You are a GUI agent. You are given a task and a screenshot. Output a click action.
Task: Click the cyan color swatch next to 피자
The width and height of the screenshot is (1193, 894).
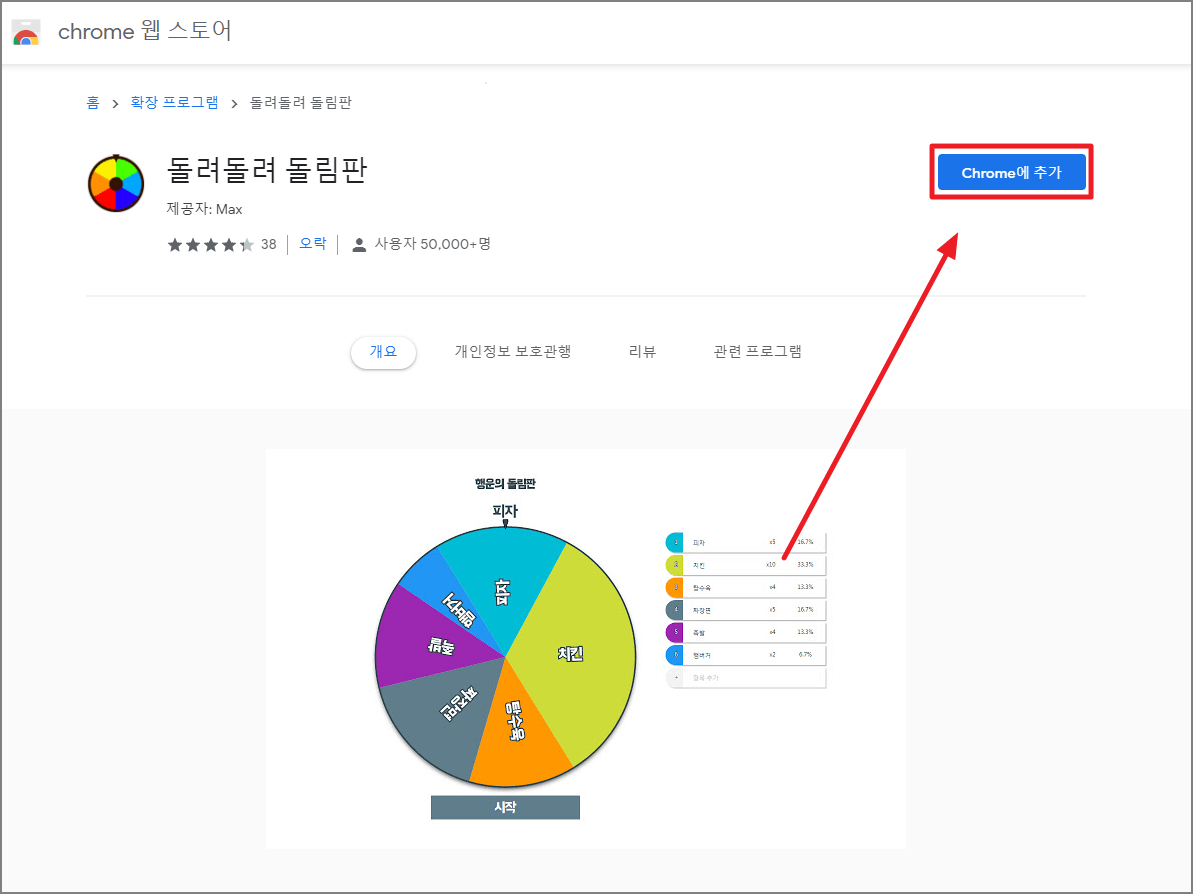tap(676, 541)
